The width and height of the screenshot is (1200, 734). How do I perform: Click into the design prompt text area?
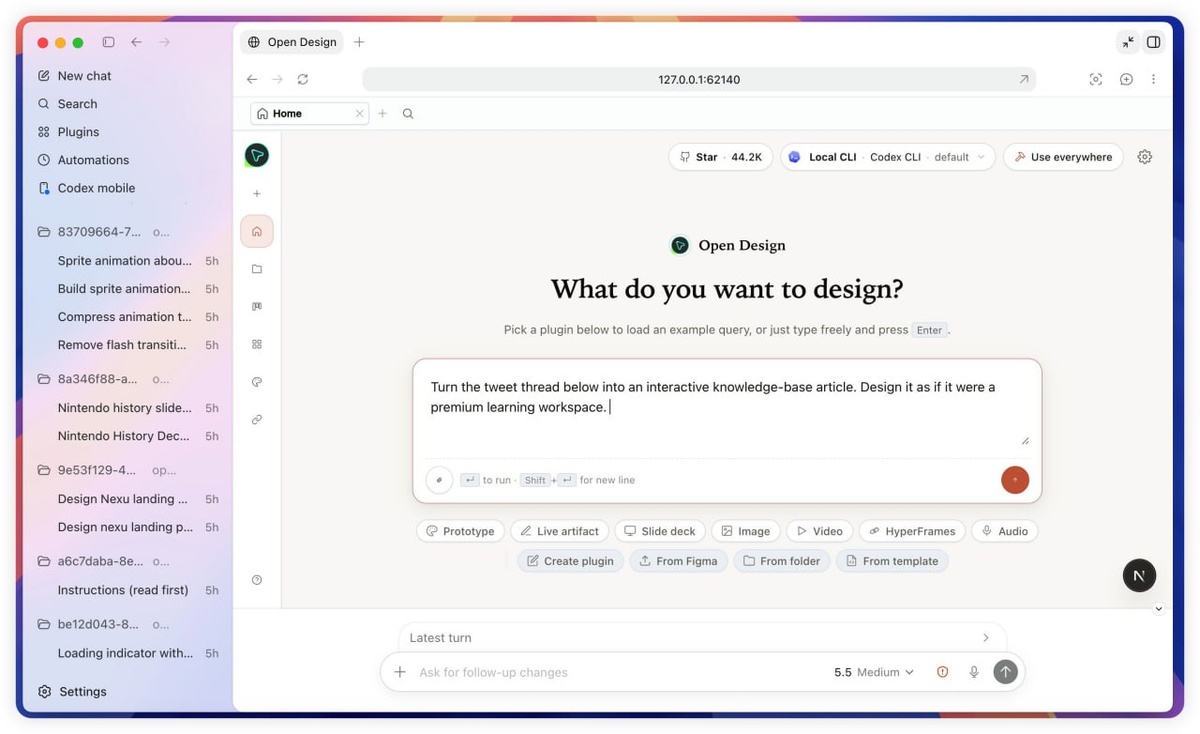pyautogui.click(x=727, y=408)
